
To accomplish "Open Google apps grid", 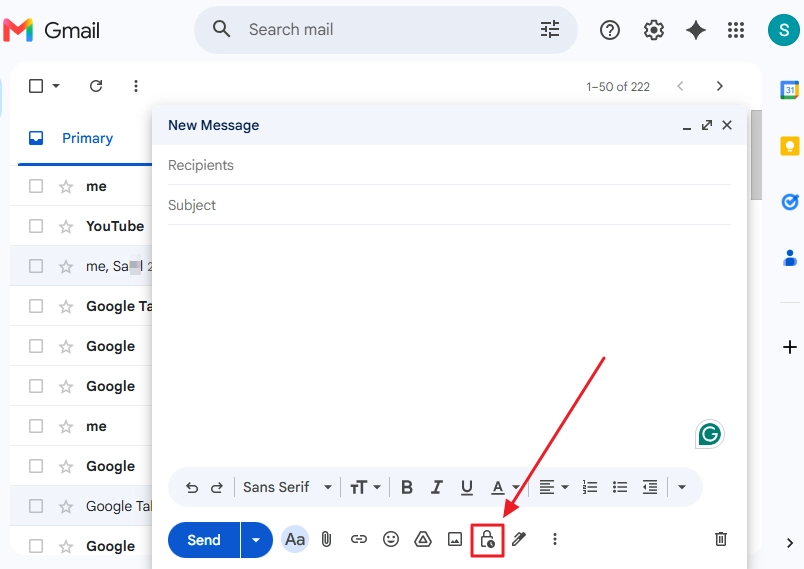I will (736, 30).
